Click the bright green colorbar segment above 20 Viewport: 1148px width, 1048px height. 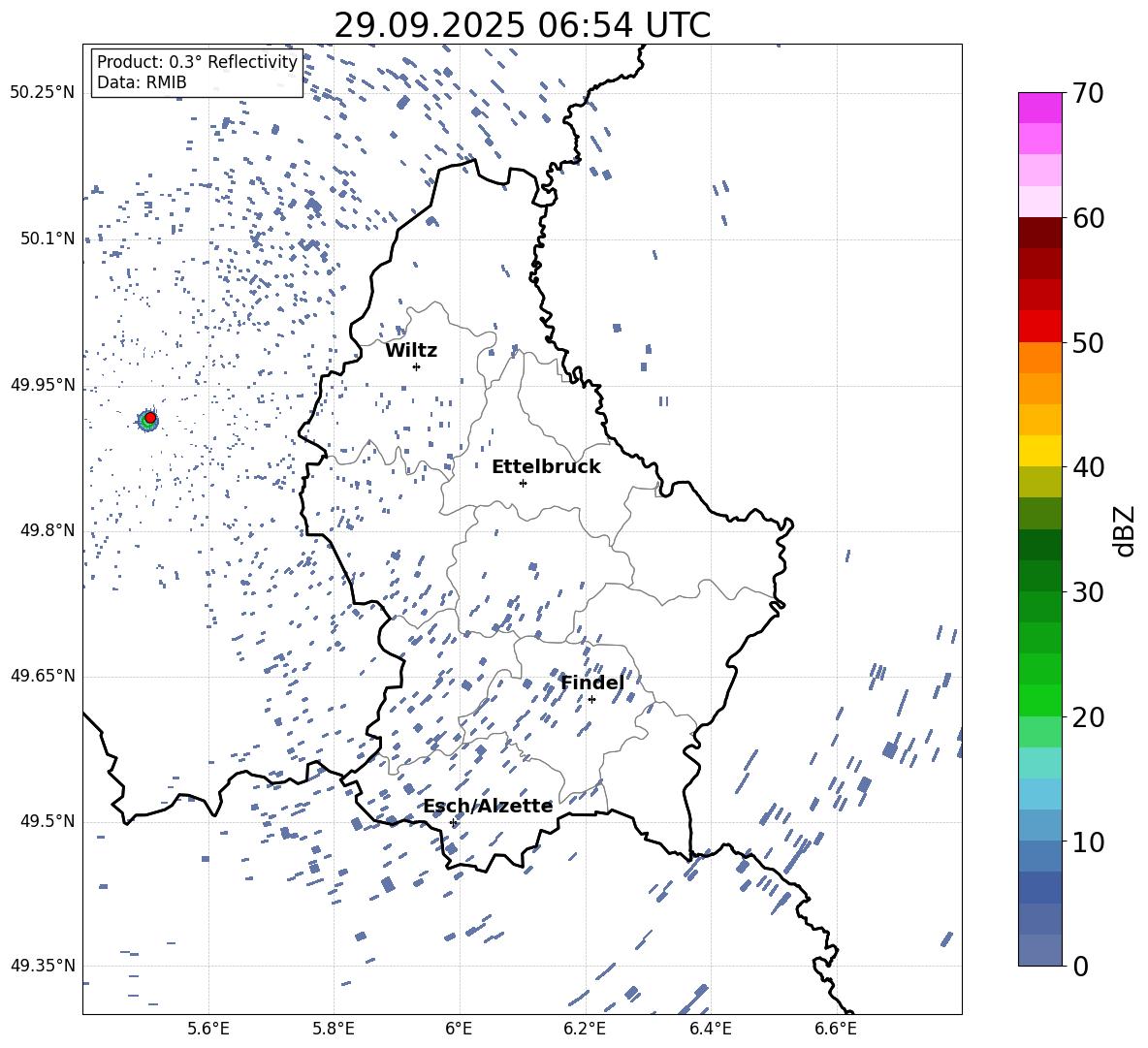click(1039, 700)
